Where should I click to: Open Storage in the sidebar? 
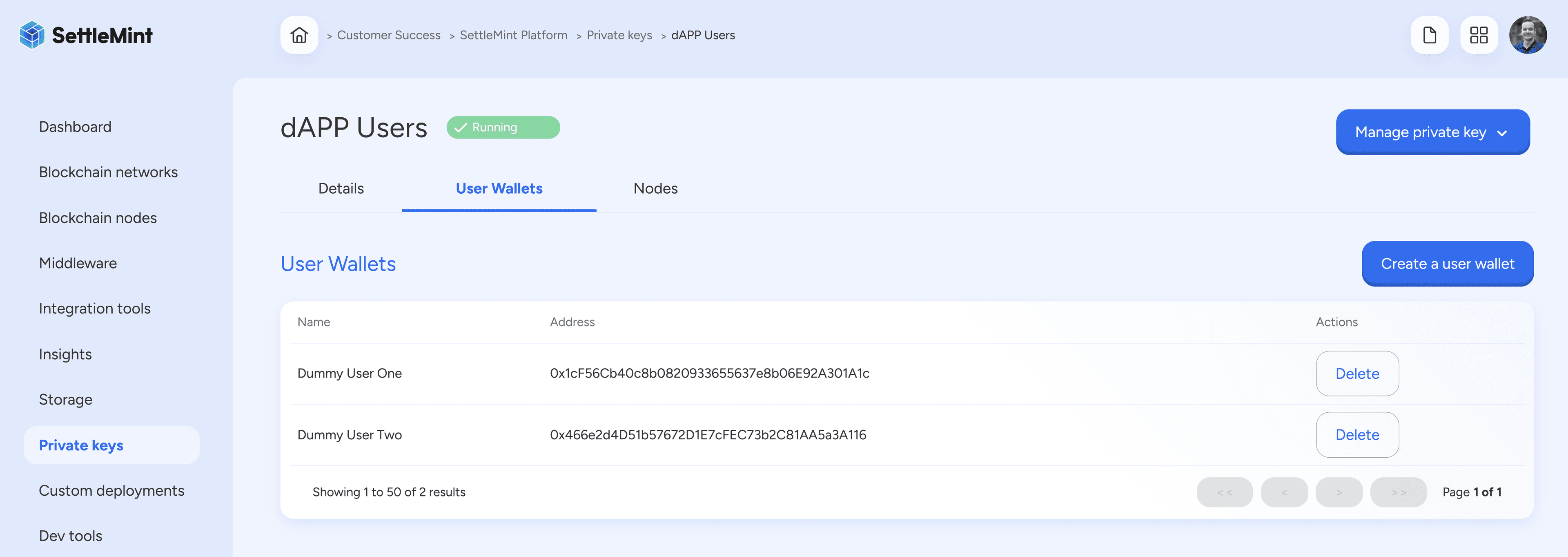click(66, 399)
